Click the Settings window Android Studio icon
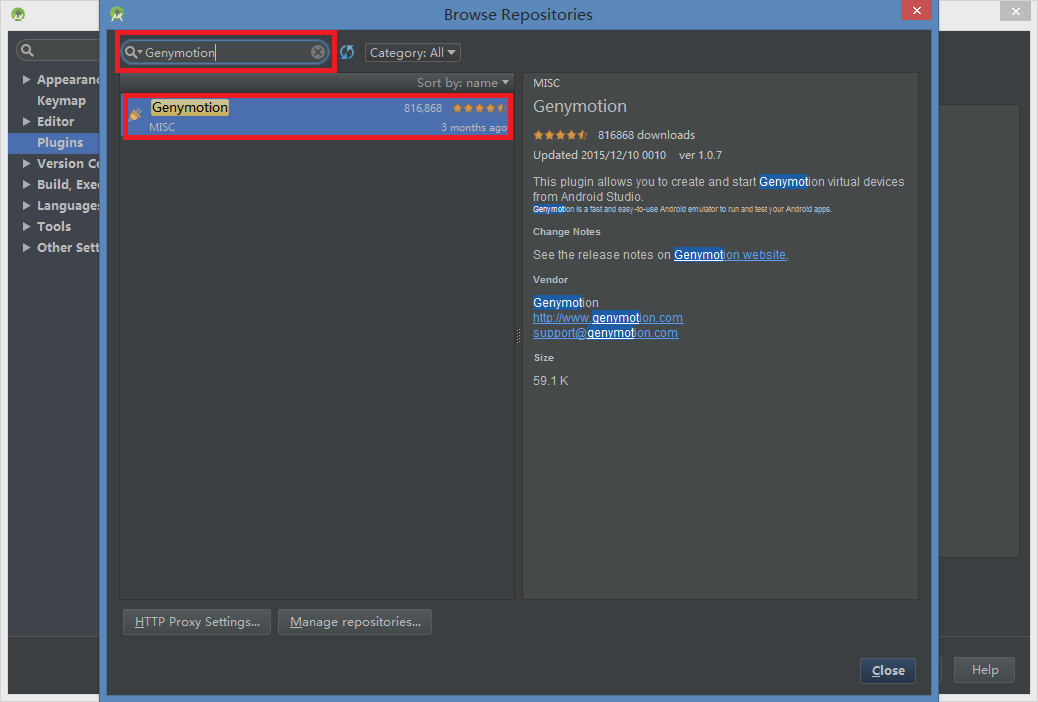Viewport: 1038px width, 702px height. [18, 14]
